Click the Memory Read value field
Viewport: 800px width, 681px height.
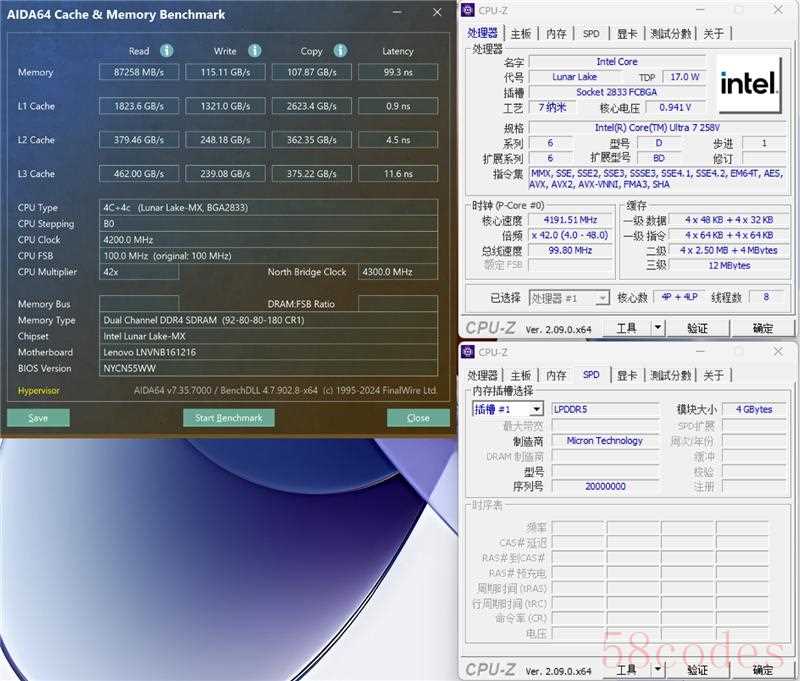point(139,72)
